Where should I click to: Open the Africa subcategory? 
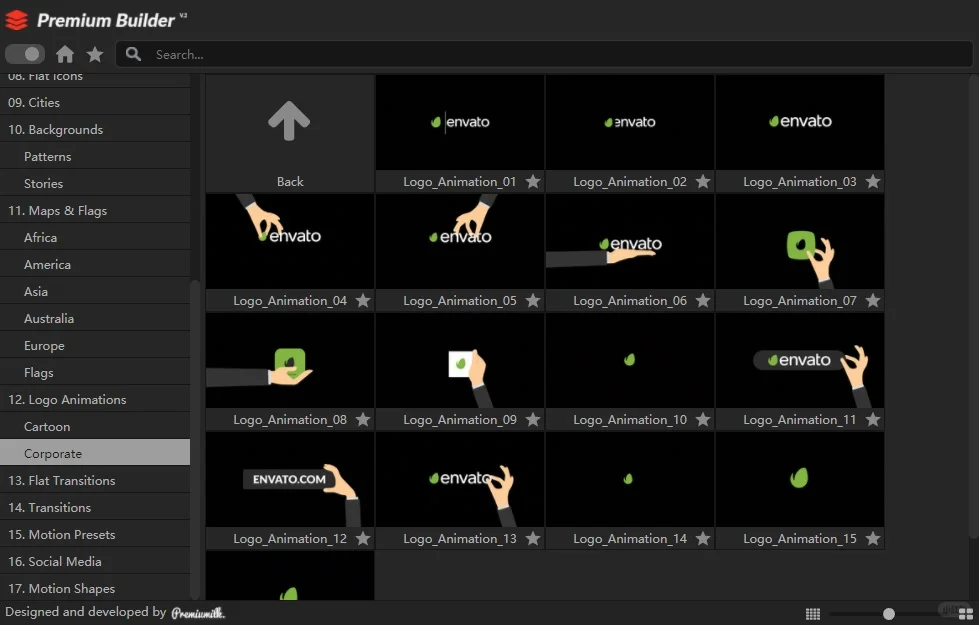[95, 237]
